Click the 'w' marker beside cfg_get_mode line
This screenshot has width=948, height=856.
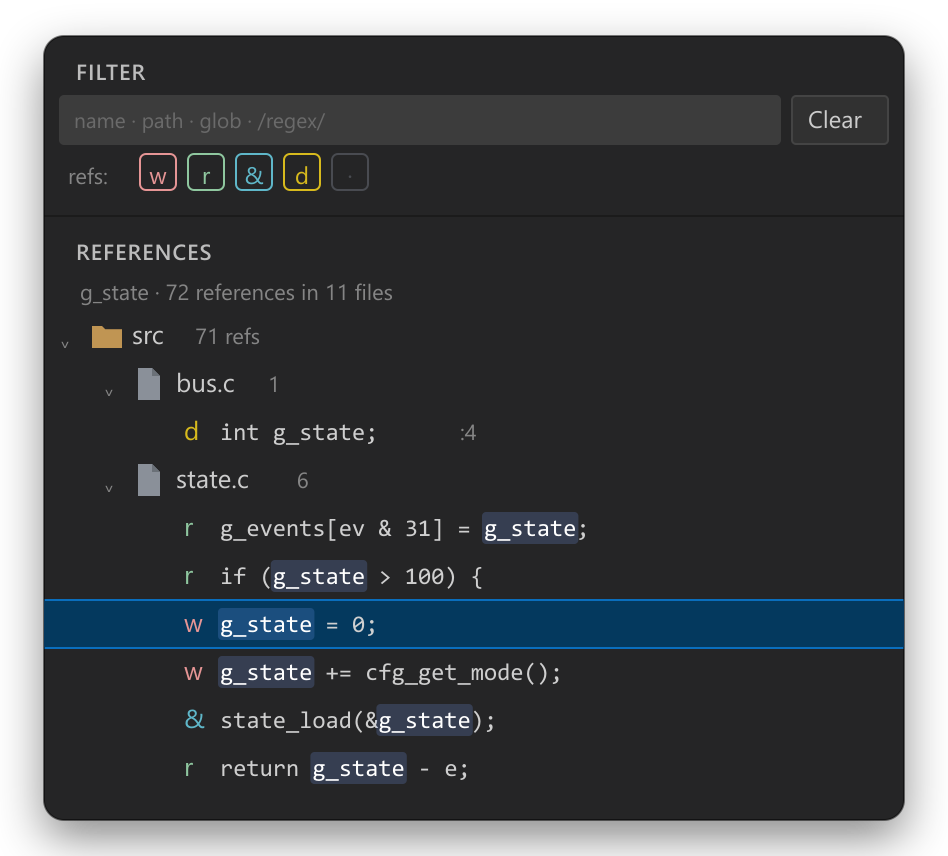click(x=193, y=673)
